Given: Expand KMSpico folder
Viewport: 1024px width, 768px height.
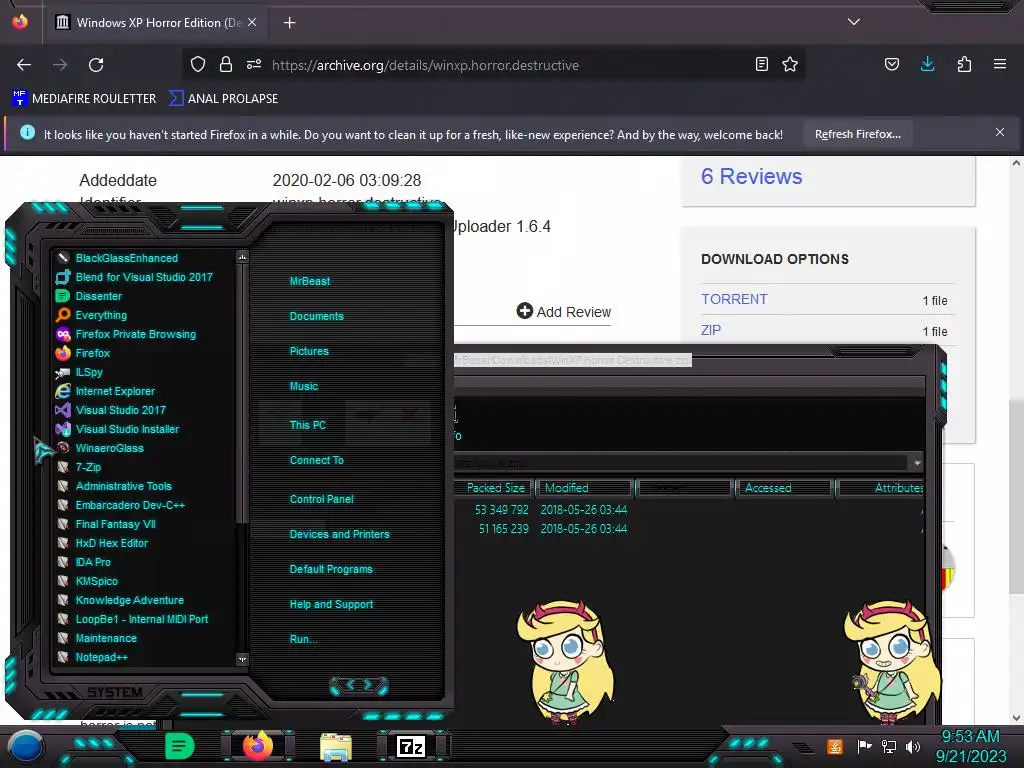Looking at the screenshot, I should [88, 581].
